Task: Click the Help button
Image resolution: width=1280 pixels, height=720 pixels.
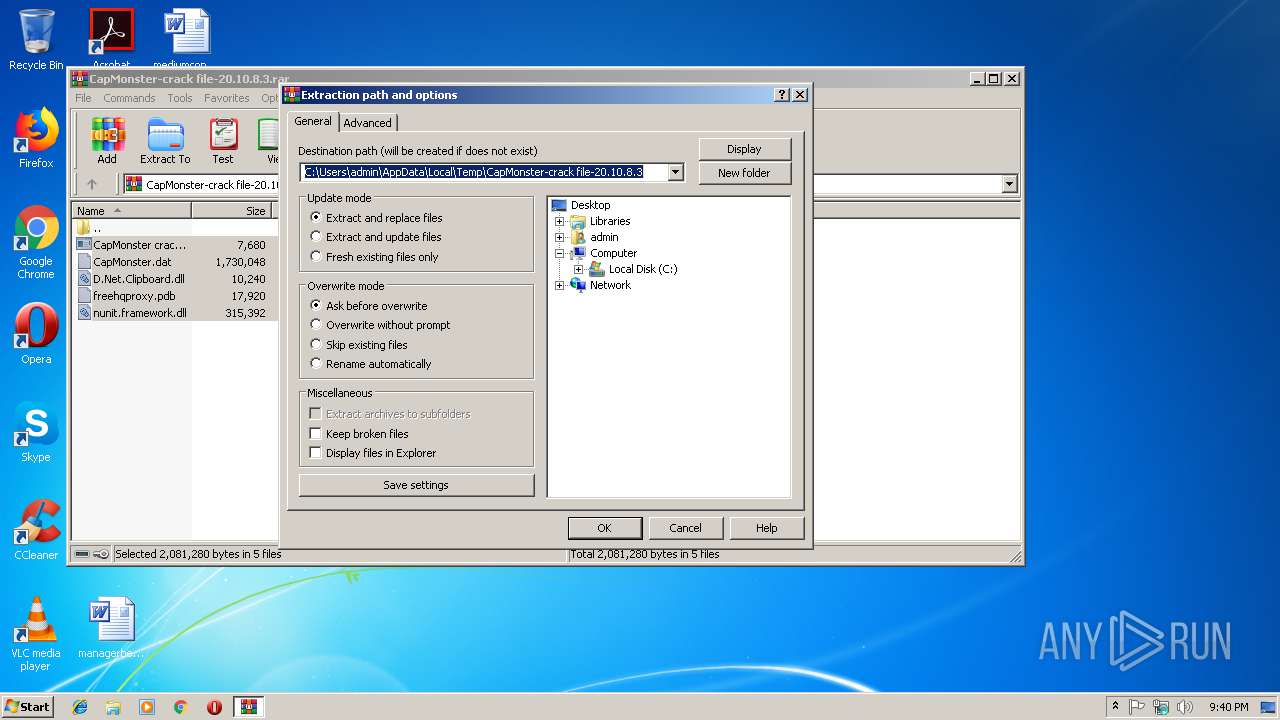Action: [x=767, y=528]
